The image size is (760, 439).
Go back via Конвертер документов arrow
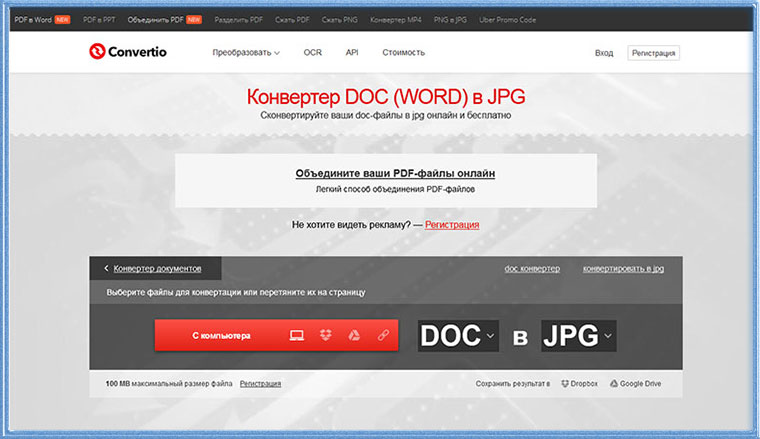(x=107, y=269)
